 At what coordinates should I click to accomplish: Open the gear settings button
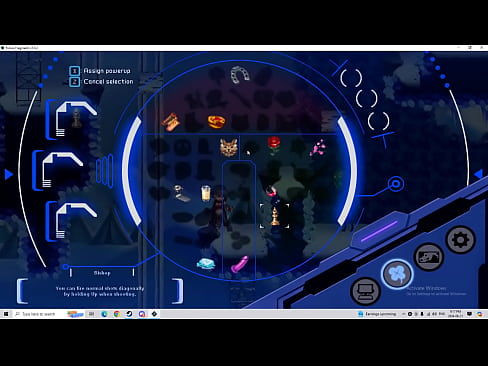[x=461, y=240]
